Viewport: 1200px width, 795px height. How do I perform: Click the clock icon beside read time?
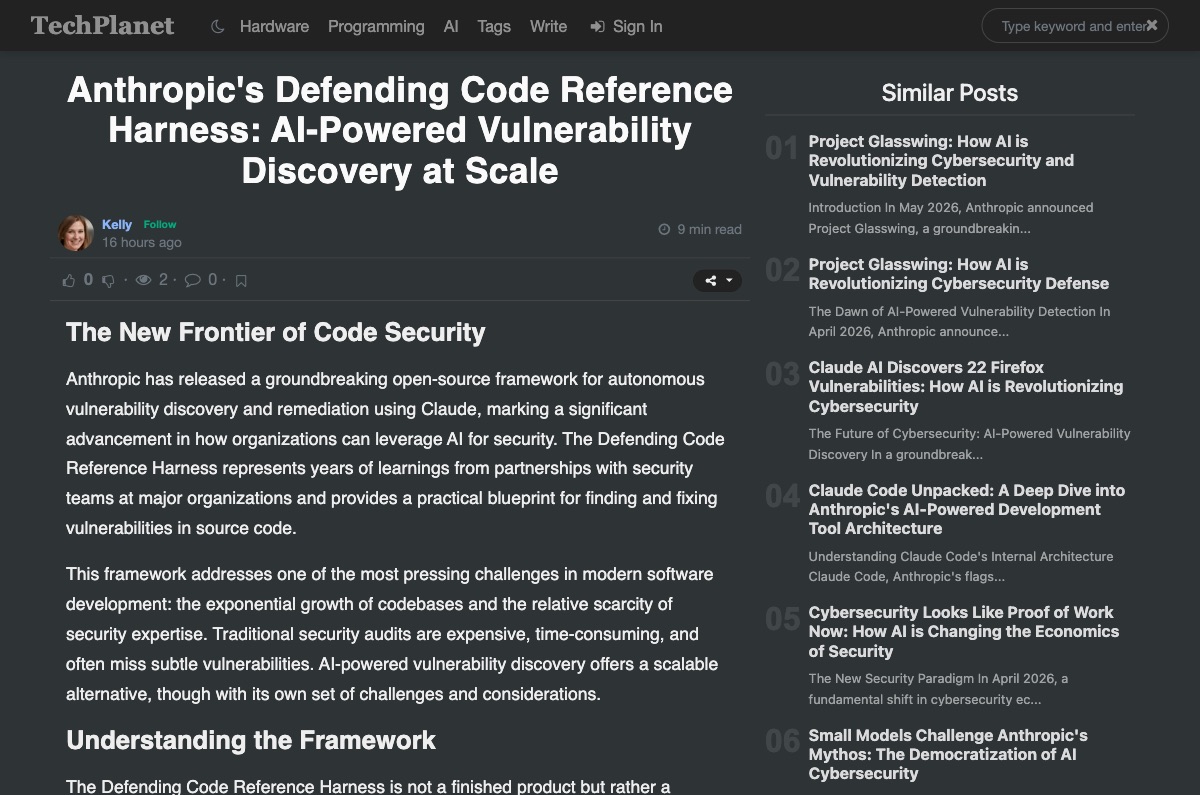click(664, 230)
